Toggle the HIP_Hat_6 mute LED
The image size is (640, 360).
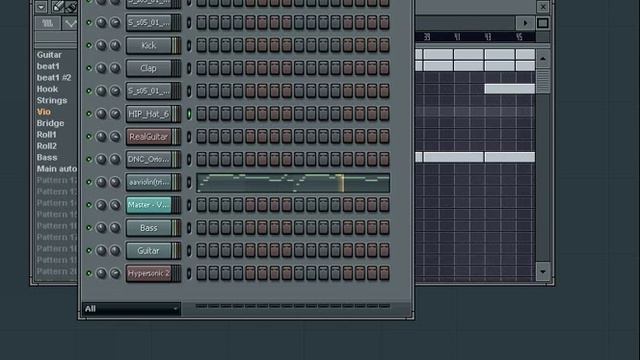click(89, 114)
